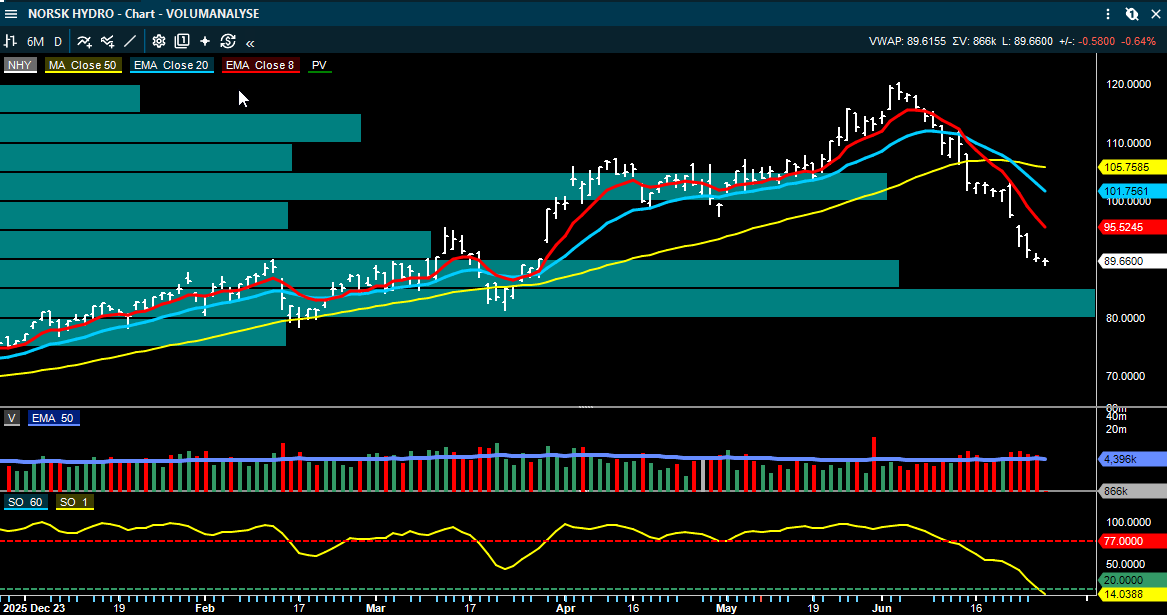
Task: Click the pane splitter handle below price chart
Action: (586, 407)
